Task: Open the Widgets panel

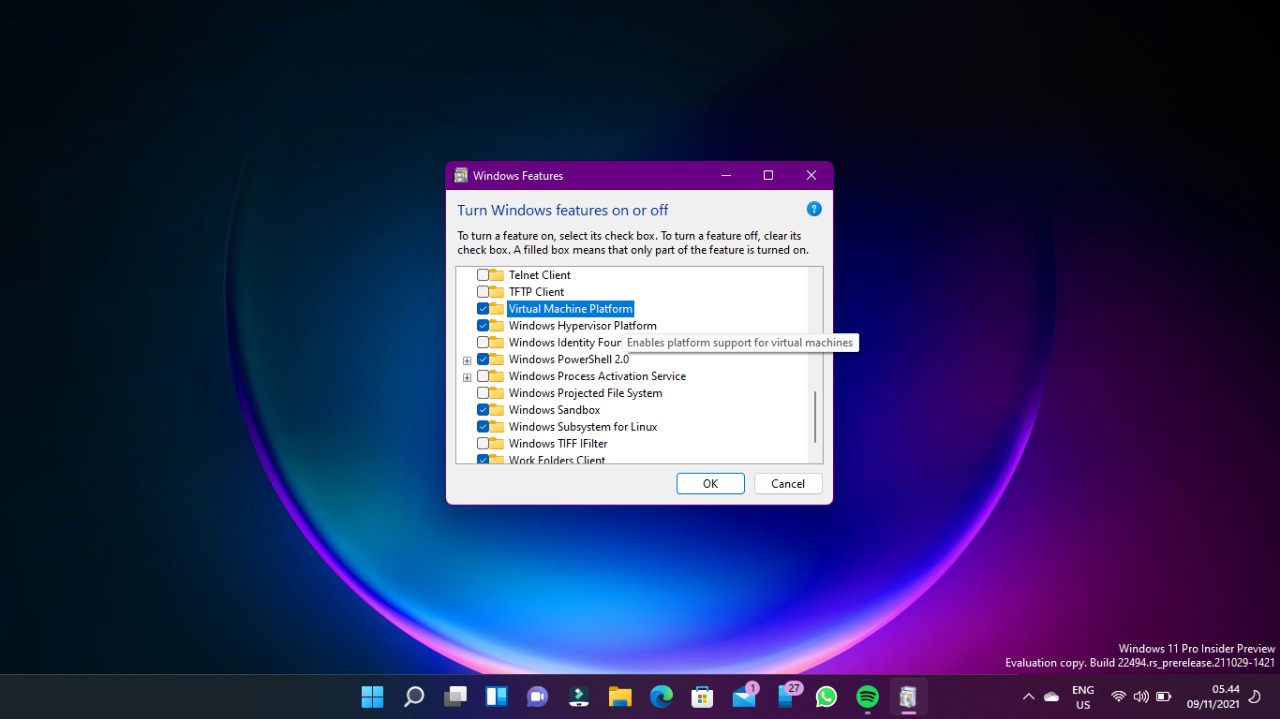Action: tap(497, 696)
